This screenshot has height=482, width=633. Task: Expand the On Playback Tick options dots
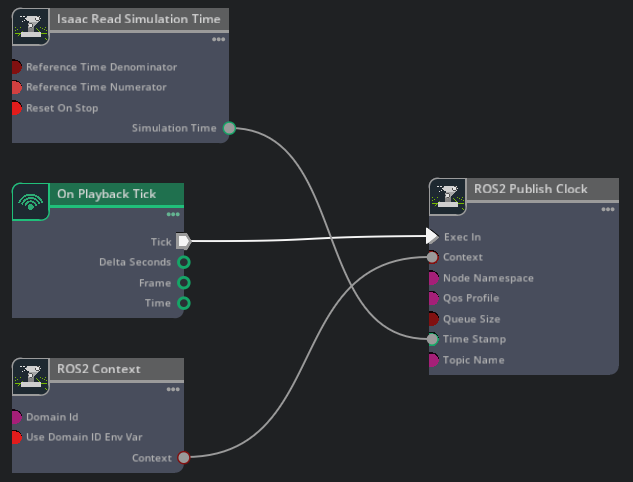click(x=173, y=214)
